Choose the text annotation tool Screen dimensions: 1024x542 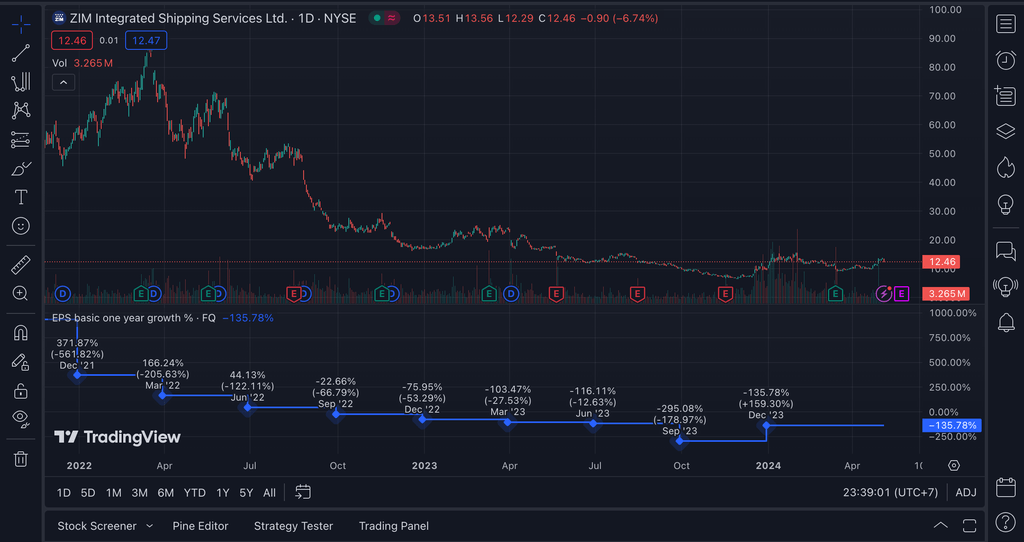(x=20, y=198)
